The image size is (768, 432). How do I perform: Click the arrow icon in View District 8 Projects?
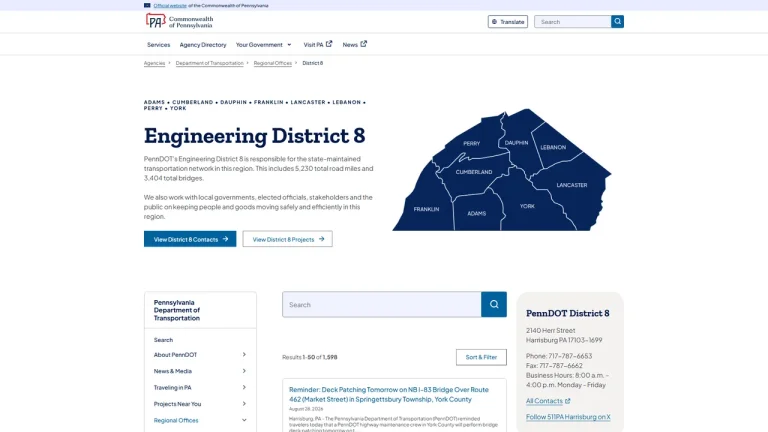pyautogui.click(x=321, y=239)
